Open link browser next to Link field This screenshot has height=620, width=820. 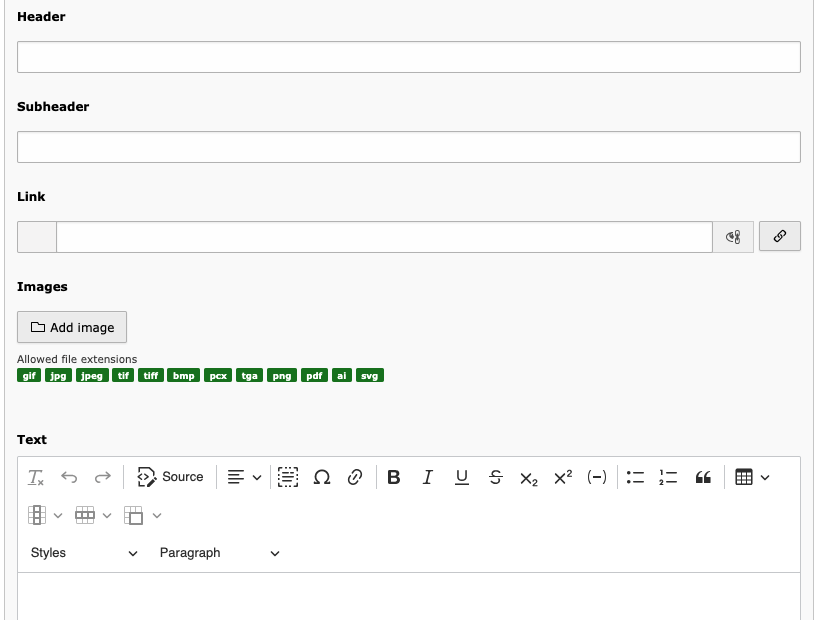[x=780, y=236]
